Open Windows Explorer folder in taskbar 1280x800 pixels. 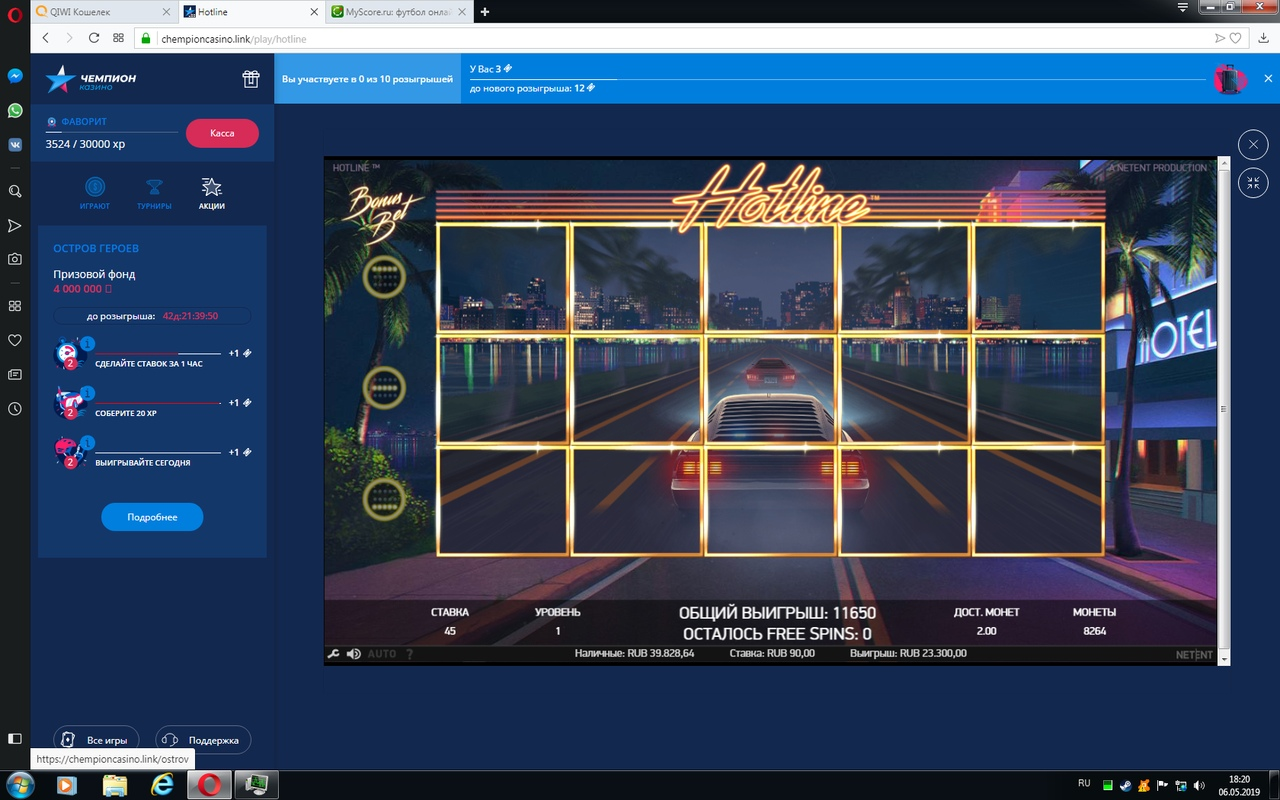(x=115, y=785)
